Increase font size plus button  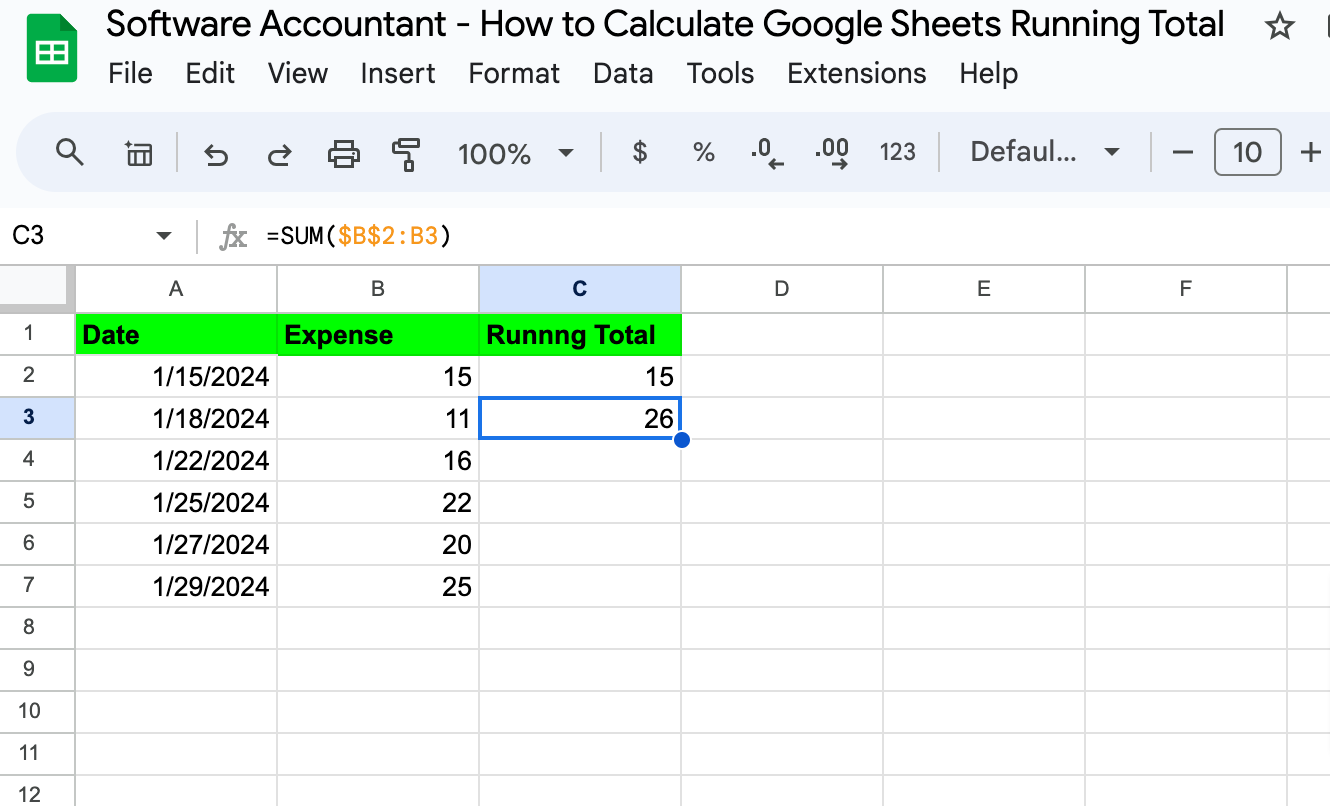tap(1310, 152)
